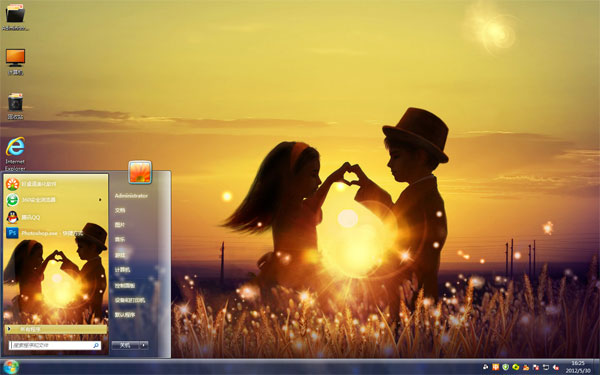Image resolution: width=600 pixels, height=375 pixels.
Task: Open the network tray icon
Action: point(546,367)
